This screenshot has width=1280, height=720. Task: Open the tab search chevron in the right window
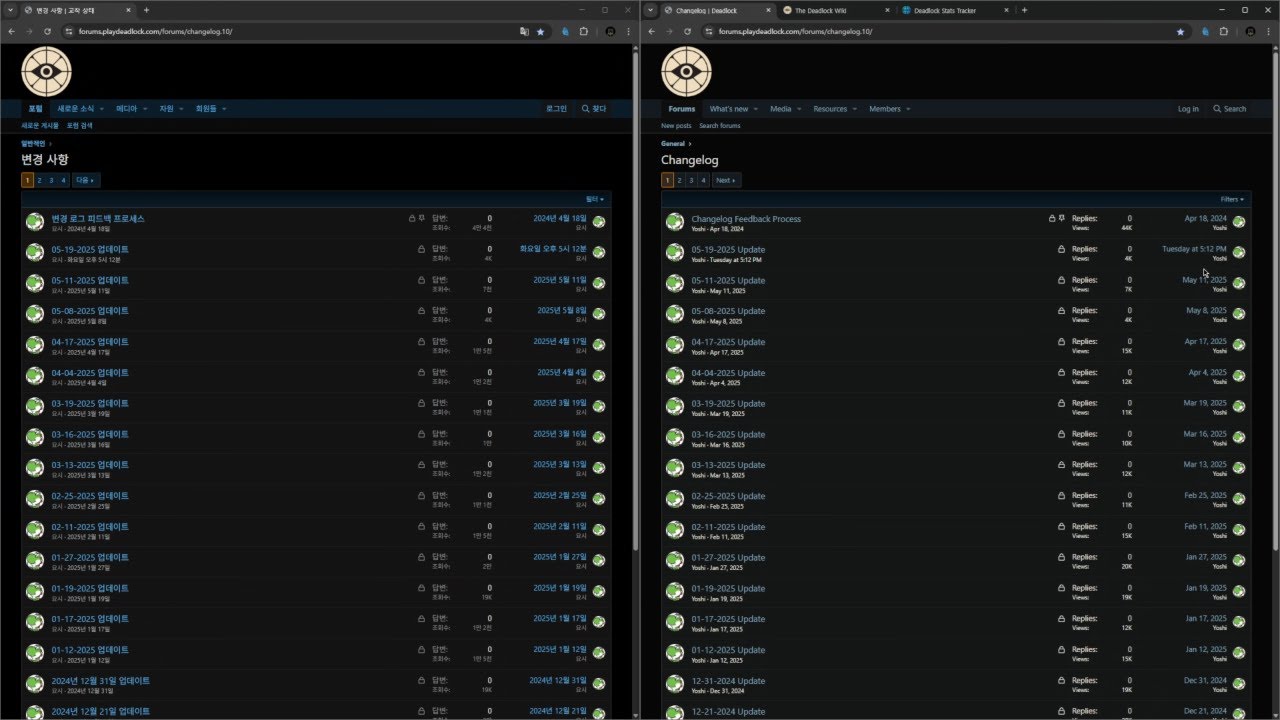652,10
